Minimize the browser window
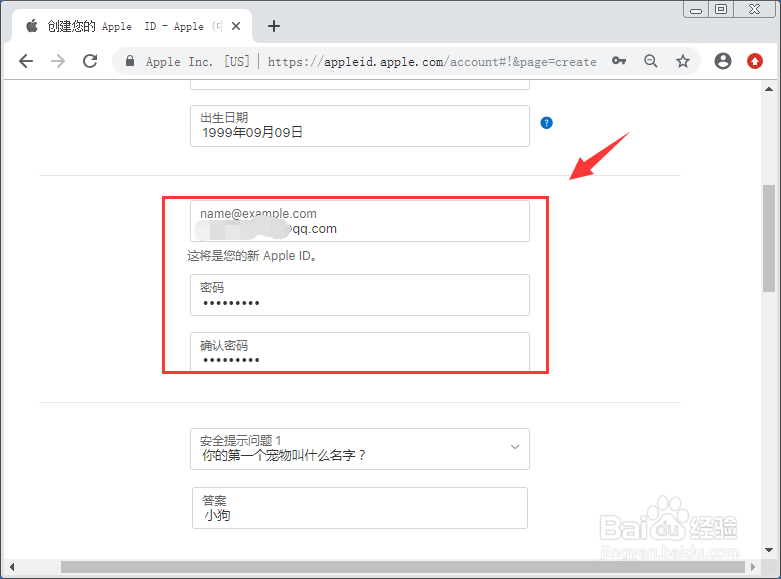The image size is (781, 579). click(x=696, y=9)
